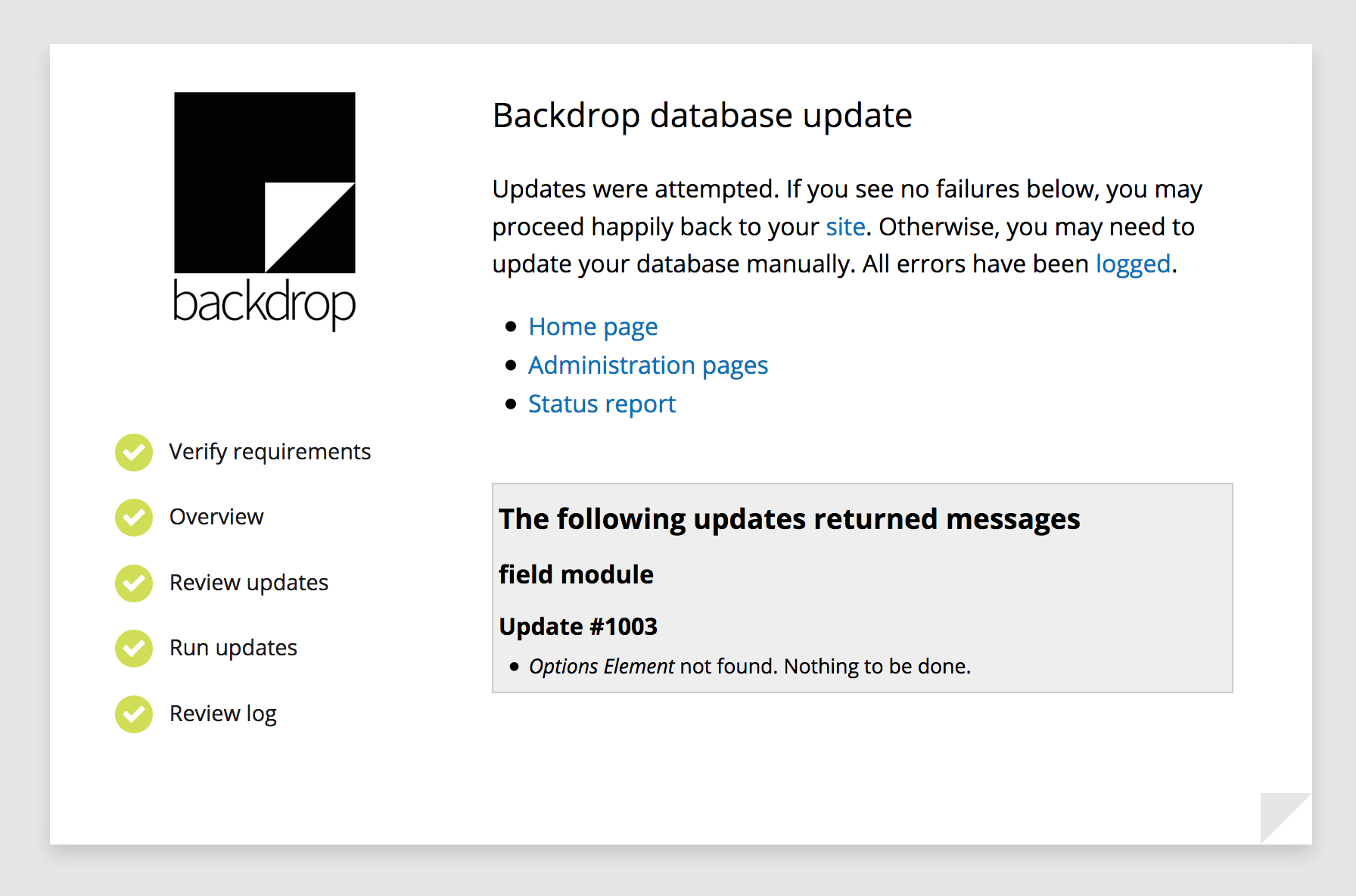Screen dimensions: 1356x896
Task: Open the Administration pages link
Action: (648, 366)
